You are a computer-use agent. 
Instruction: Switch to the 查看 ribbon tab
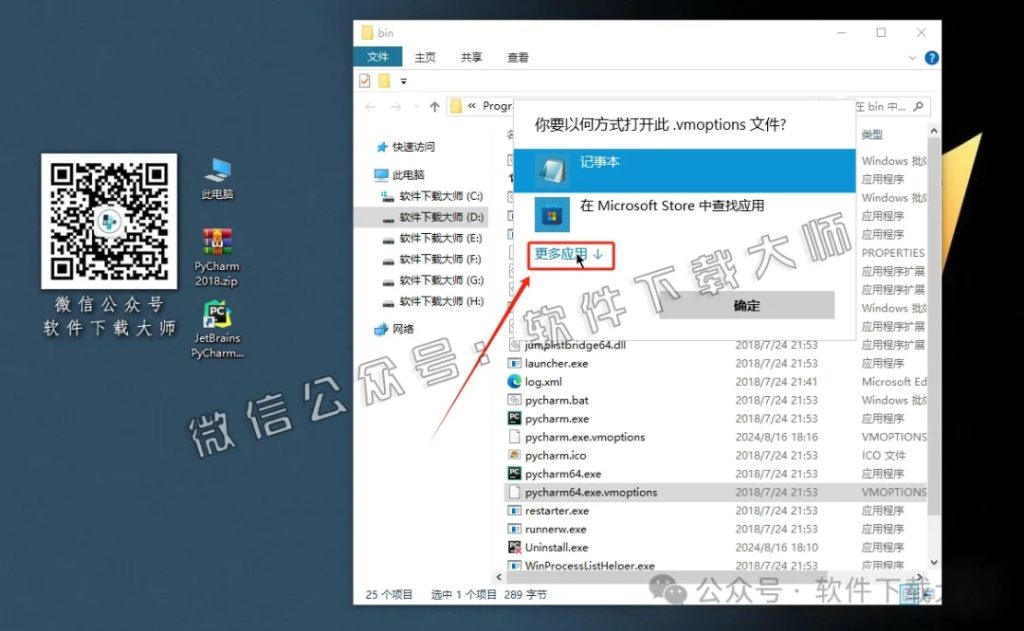pos(517,57)
